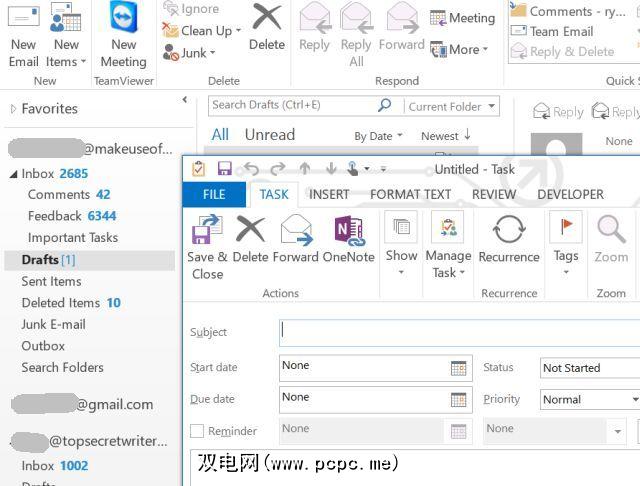Image resolution: width=640 pixels, height=486 pixels.
Task: Select the Drafts [1] folder
Action: pyautogui.click(x=89, y=260)
